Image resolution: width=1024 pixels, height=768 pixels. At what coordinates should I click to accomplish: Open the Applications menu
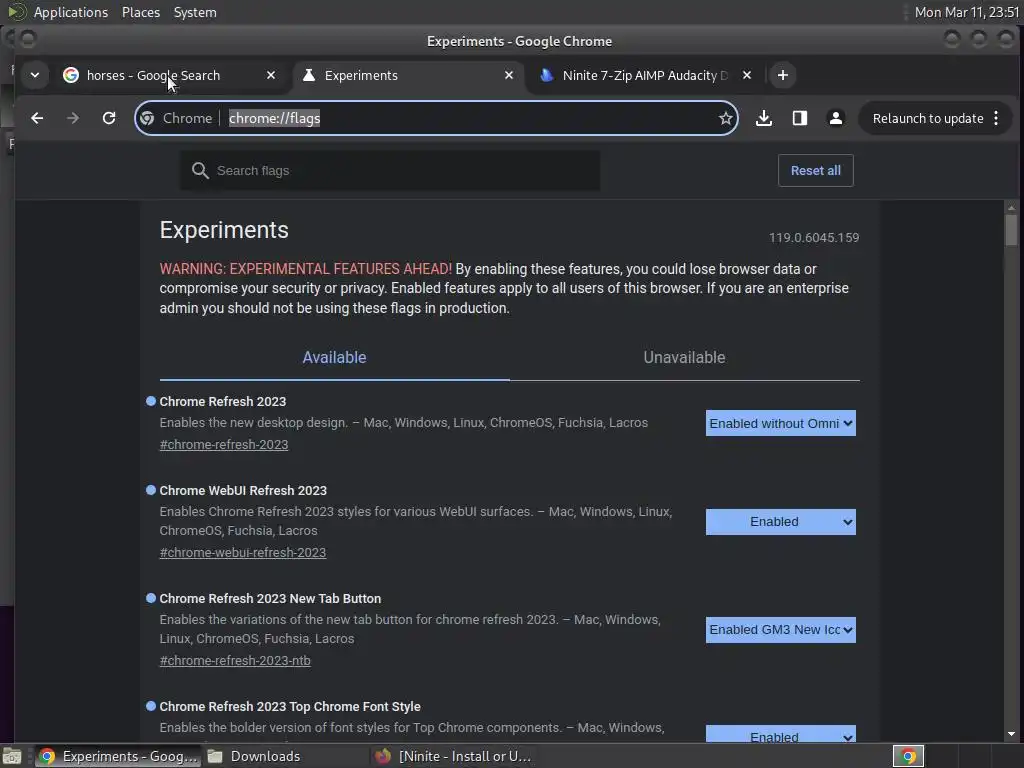71,12
